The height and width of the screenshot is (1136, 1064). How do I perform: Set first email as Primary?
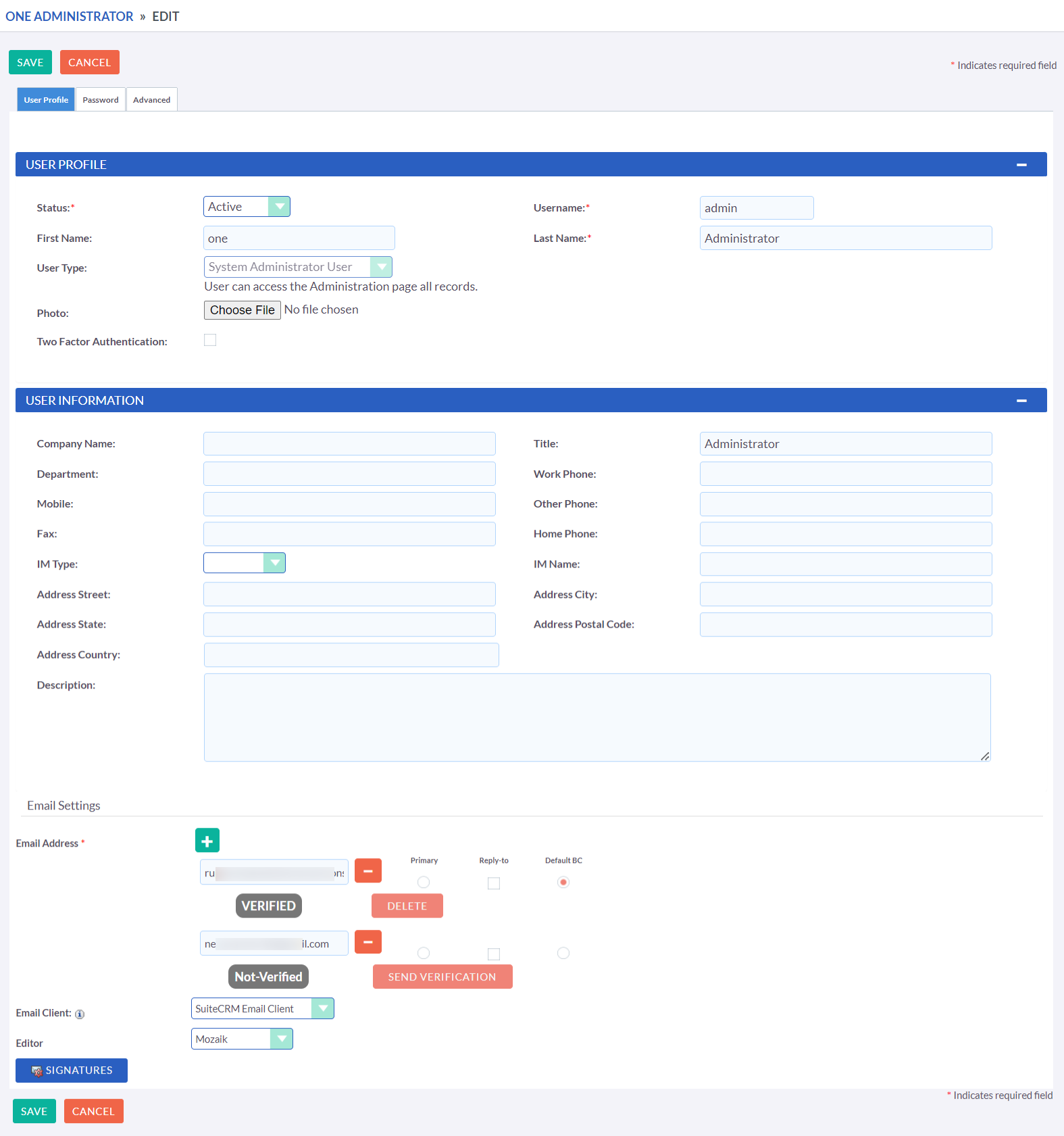pyautogui.click(x=424, y=882)
